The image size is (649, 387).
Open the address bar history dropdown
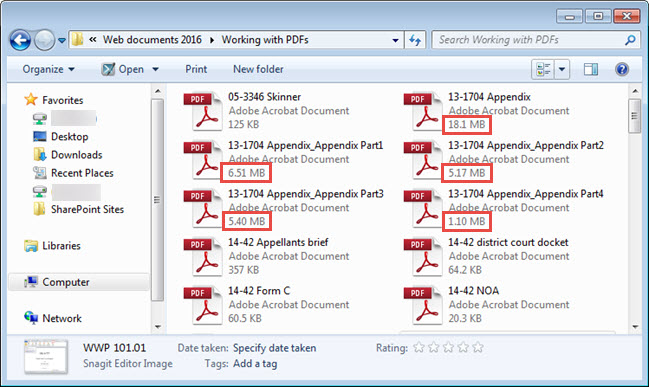tap(395, 40)
